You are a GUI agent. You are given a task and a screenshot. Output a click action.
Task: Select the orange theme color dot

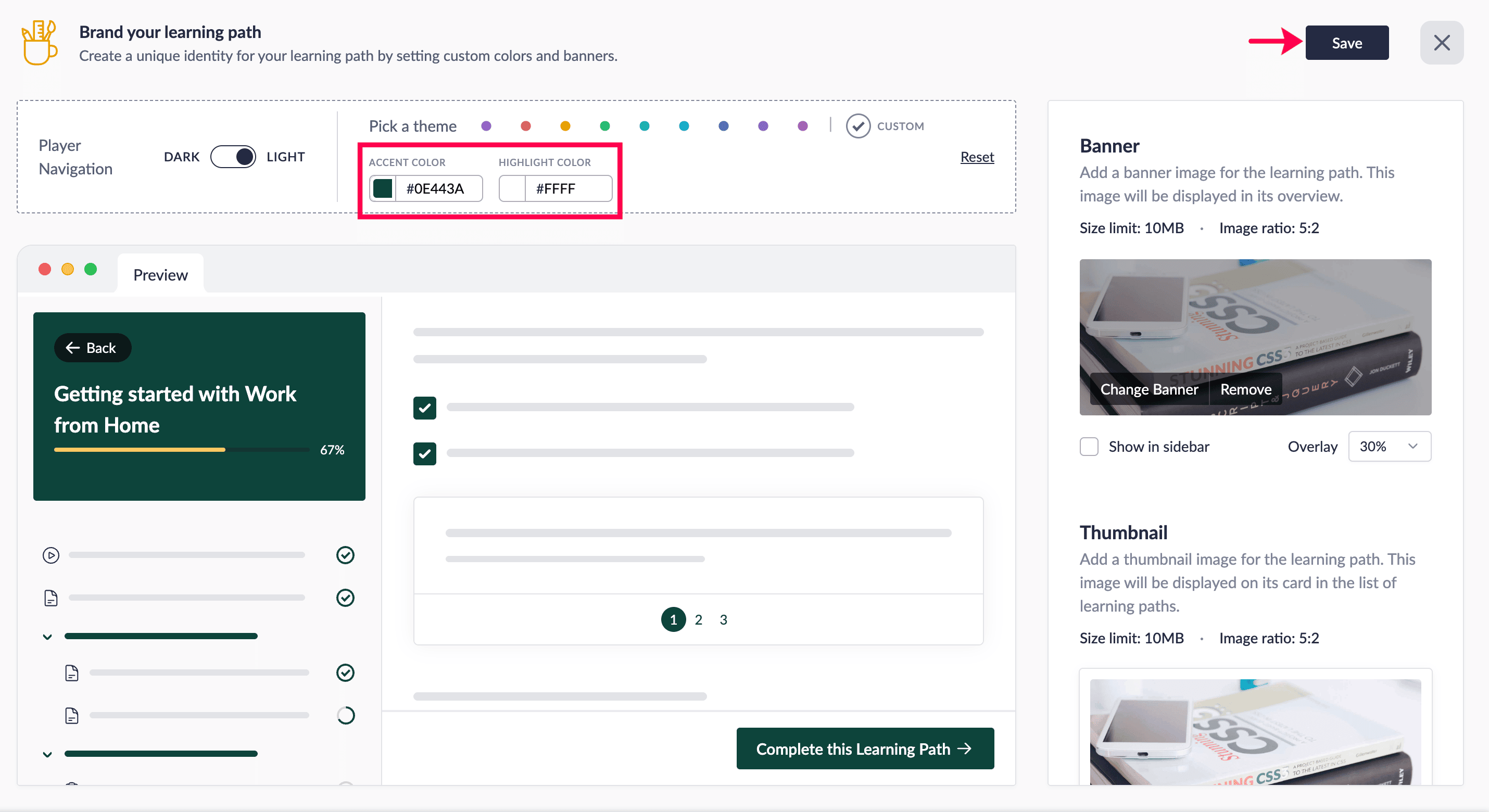[x=565, y=126]
